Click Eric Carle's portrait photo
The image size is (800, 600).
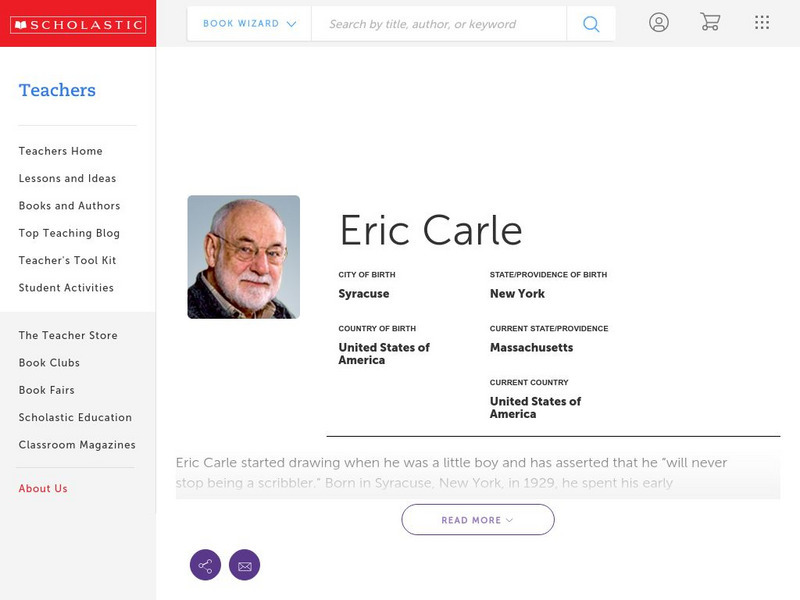[243, 257]
